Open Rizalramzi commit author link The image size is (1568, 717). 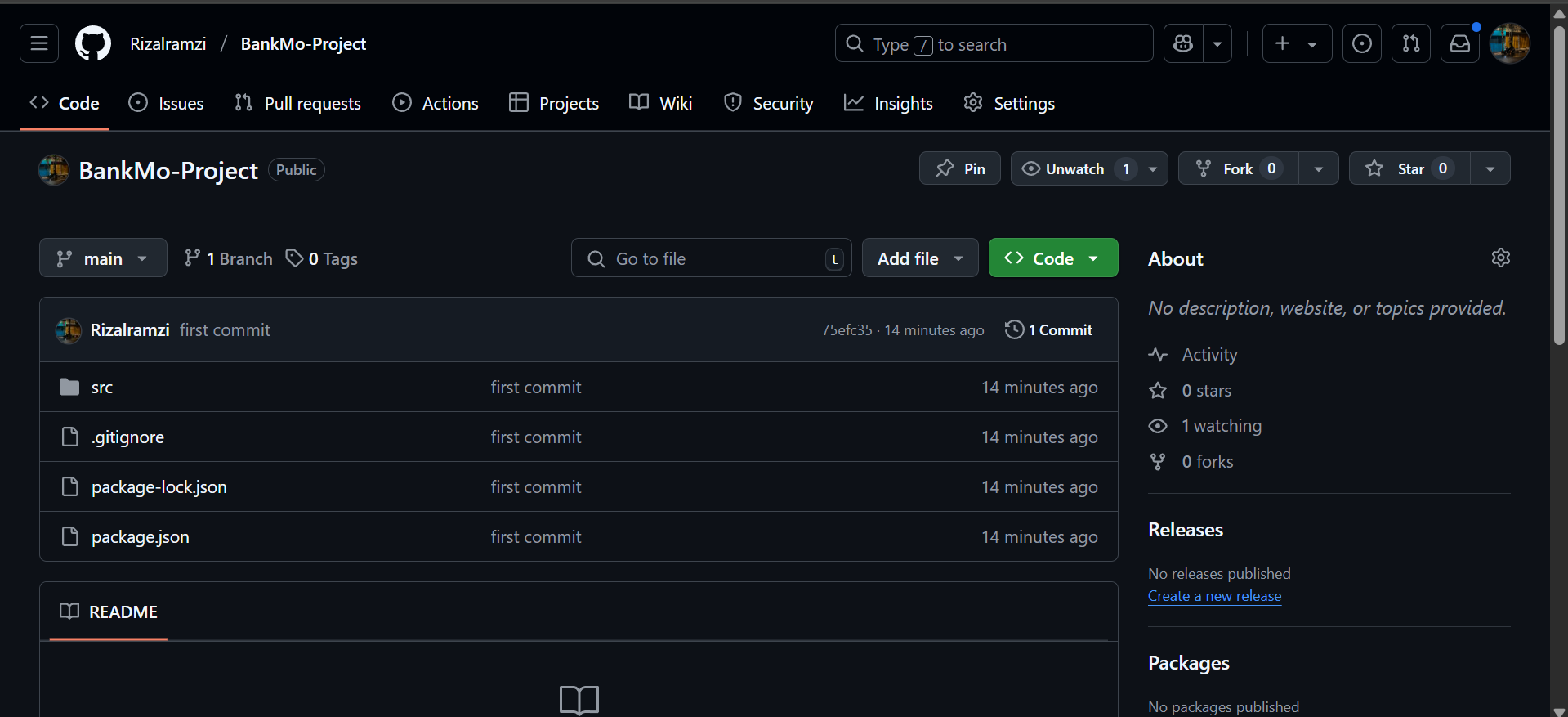130,329
